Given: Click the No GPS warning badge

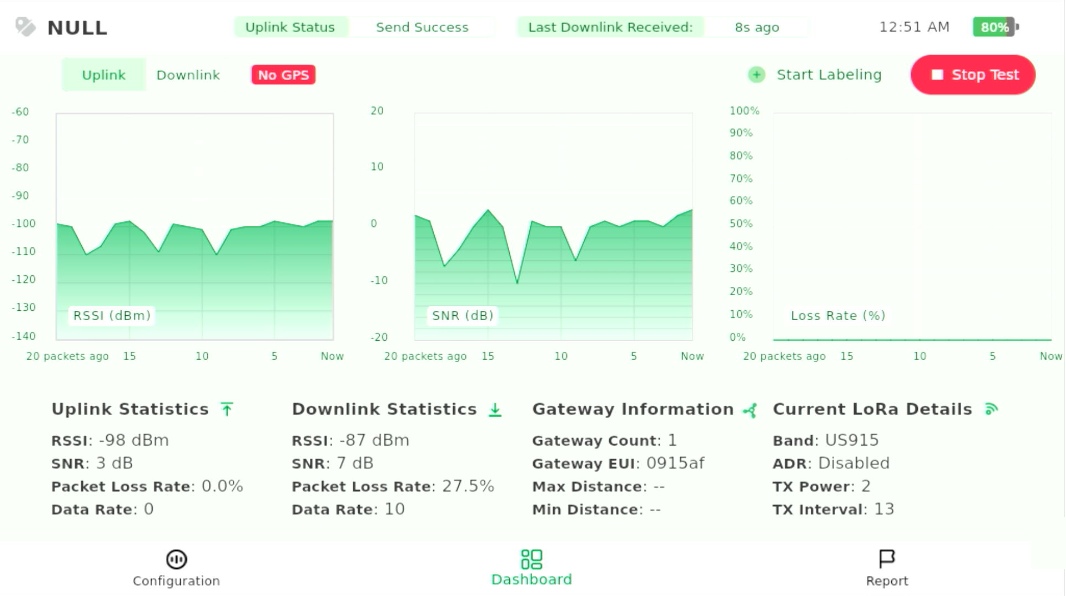Looking at the screenshot, I should pyautogui.click(x=283, y=75).
